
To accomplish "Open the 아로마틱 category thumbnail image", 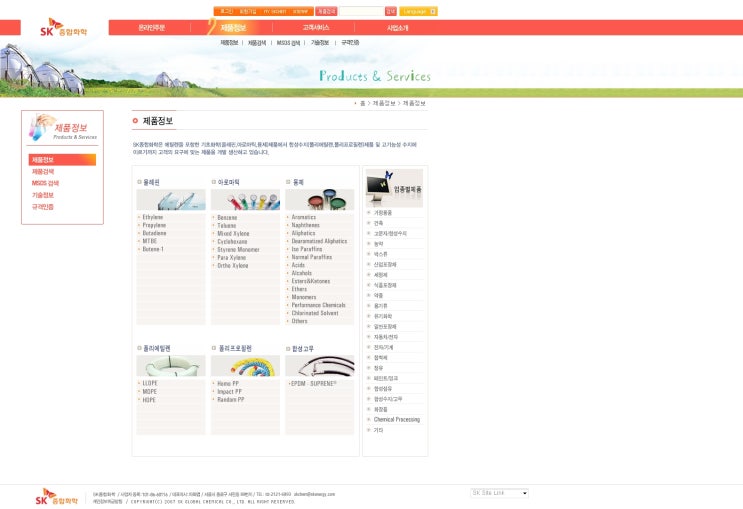I will pyautogui.click(x=245, y=200).
